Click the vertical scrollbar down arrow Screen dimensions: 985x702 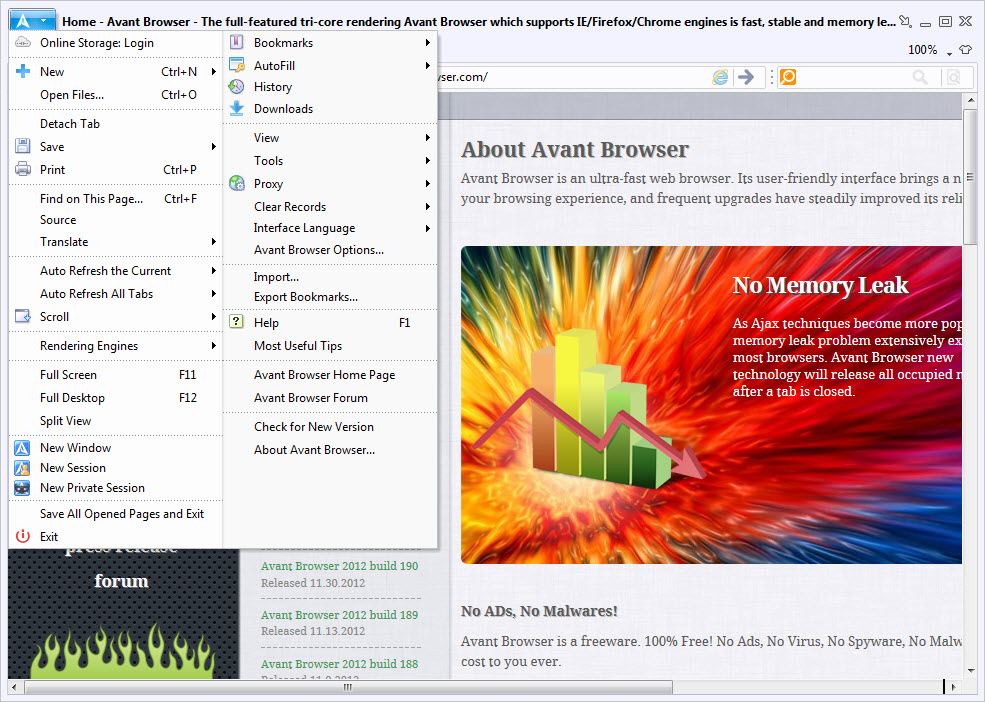[971, 671]
